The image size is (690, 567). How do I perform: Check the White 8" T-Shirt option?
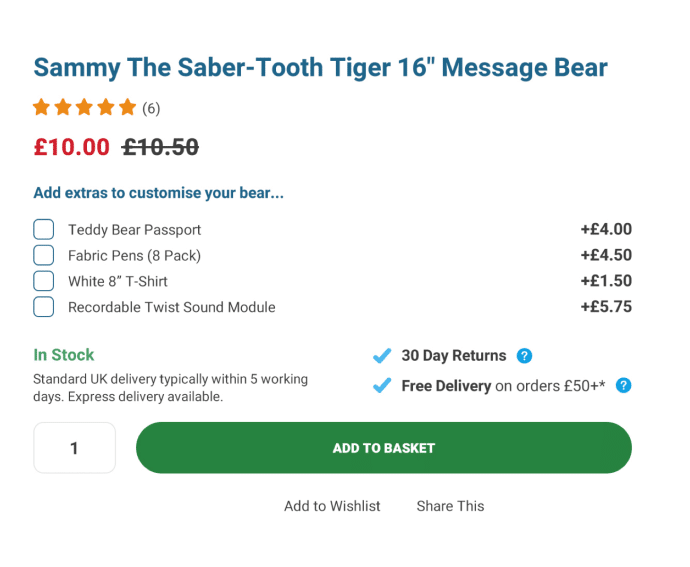coord(44,281)
